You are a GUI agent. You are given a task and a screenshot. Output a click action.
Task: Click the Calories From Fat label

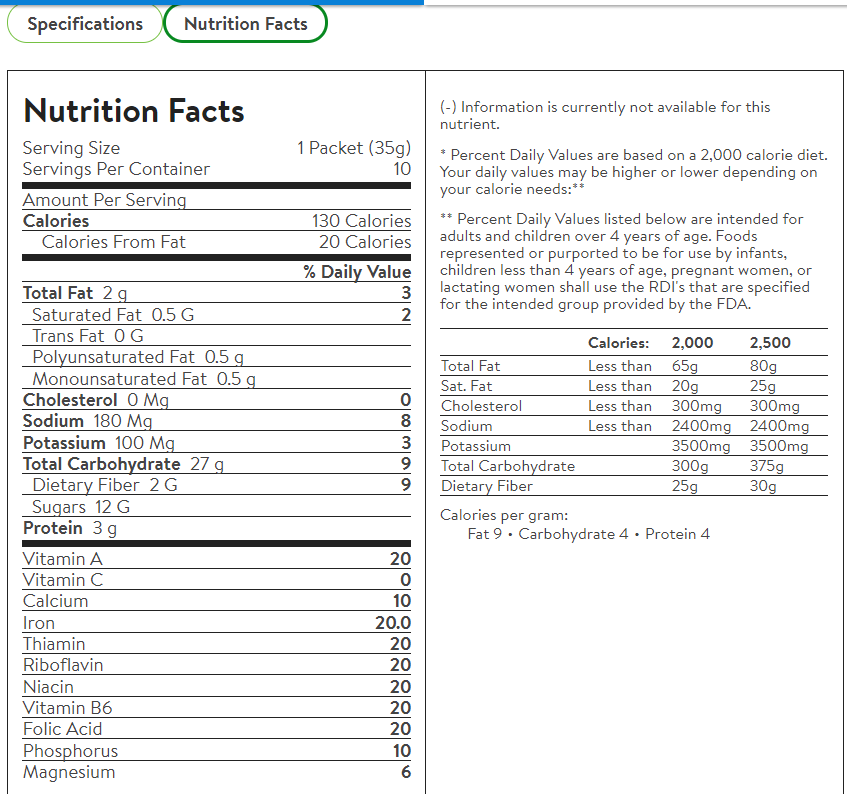tap(114, 242)
